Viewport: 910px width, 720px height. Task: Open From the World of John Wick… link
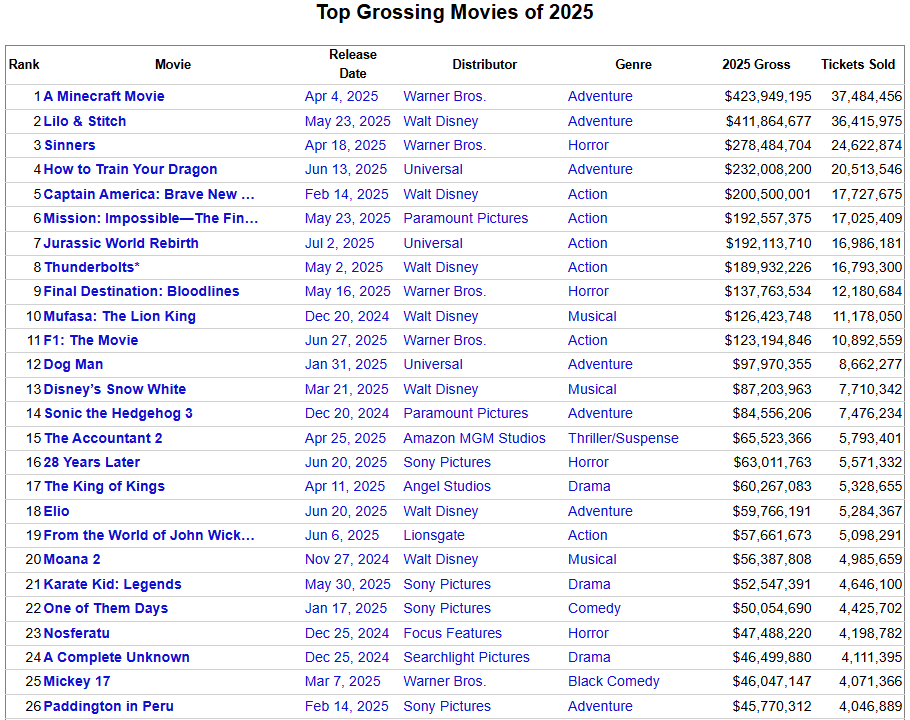point(149,536)
